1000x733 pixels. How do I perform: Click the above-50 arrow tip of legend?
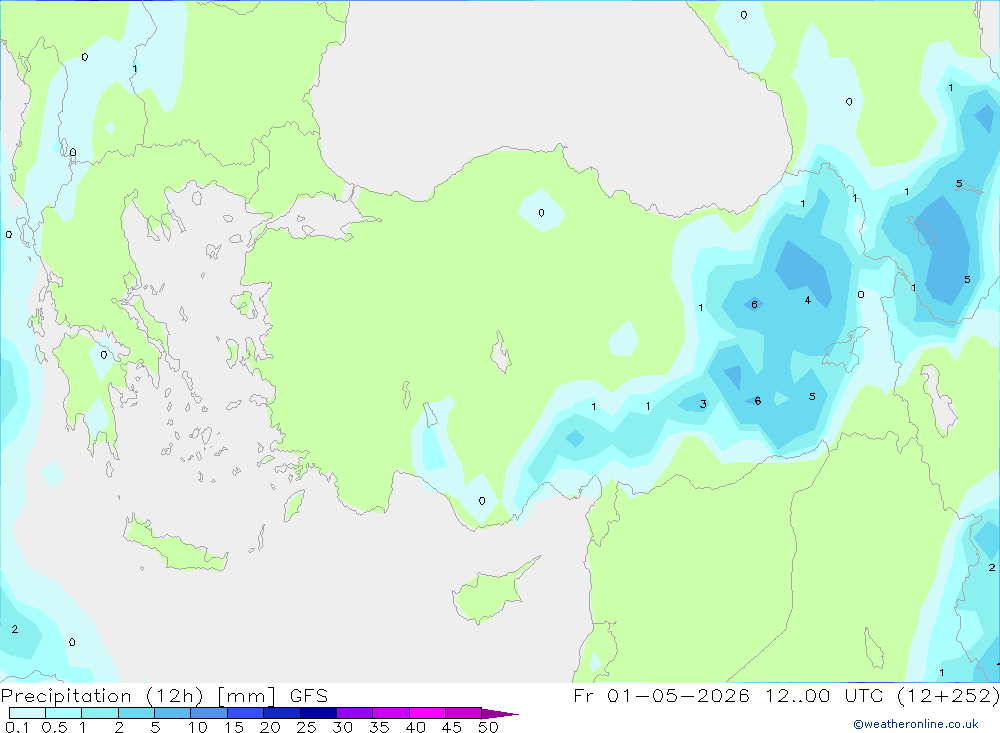[x=500, y=714]
